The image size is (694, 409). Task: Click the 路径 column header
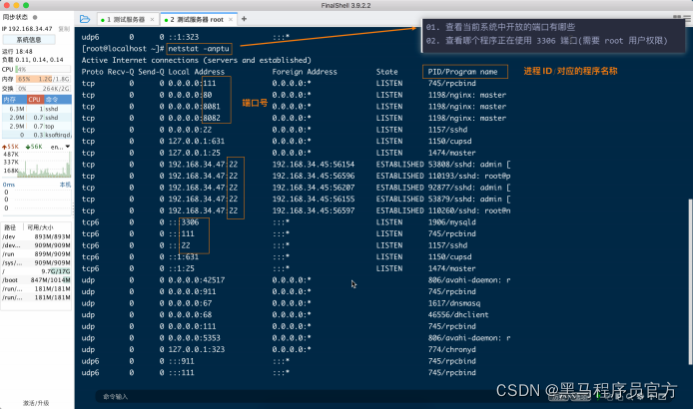(10, 228)
